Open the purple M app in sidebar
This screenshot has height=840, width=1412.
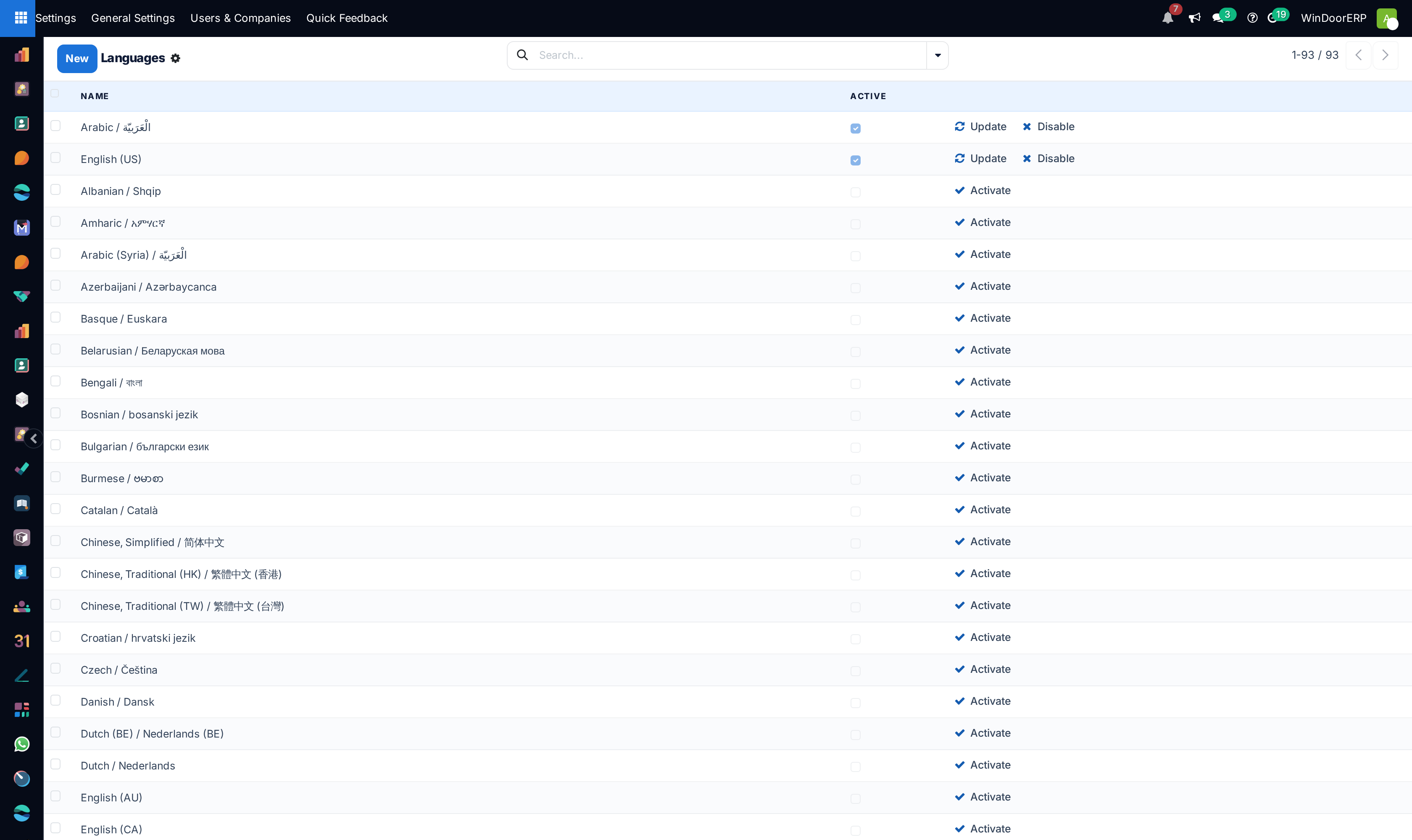(21, 228)
